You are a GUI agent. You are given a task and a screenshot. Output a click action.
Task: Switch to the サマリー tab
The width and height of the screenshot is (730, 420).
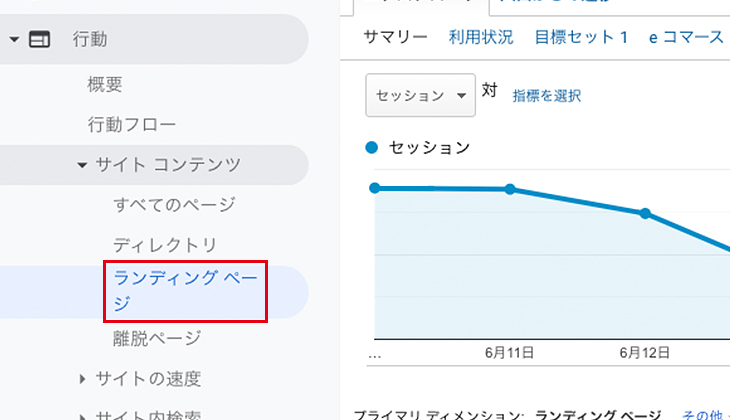coord(395,37)
